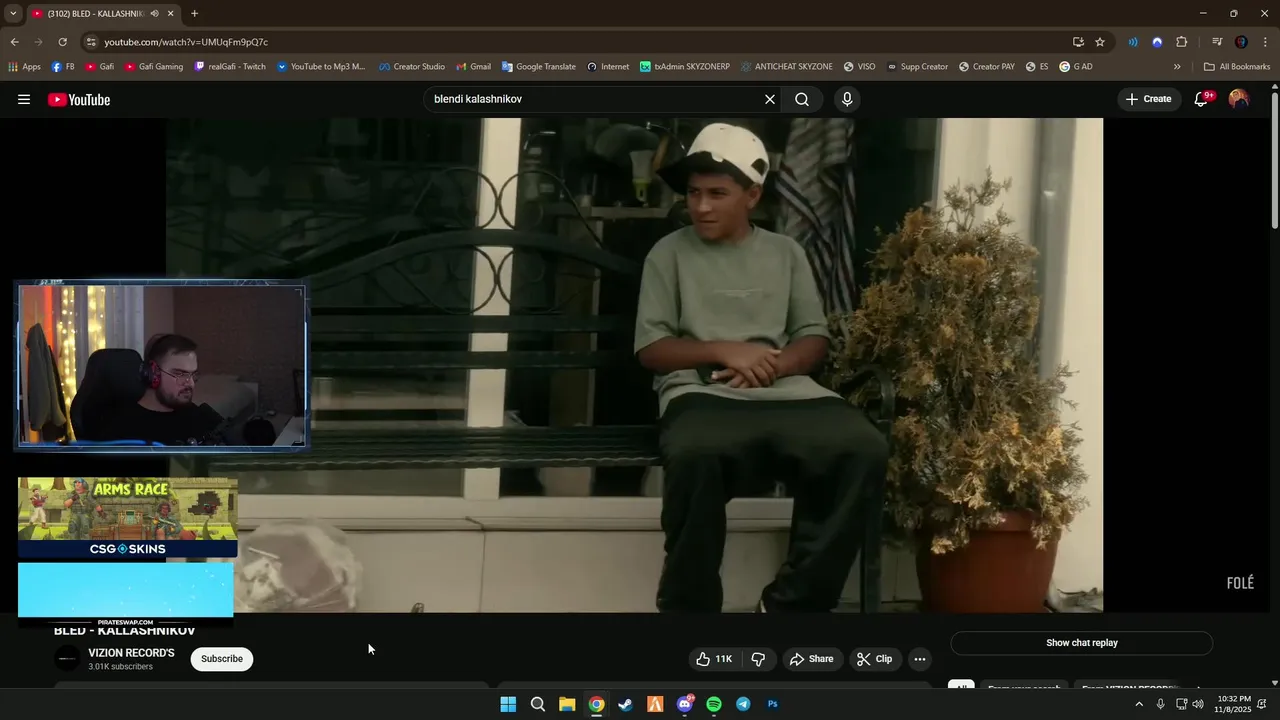Like the video with thumbs up
The image size is (1280, 720).
click(715, 659)
